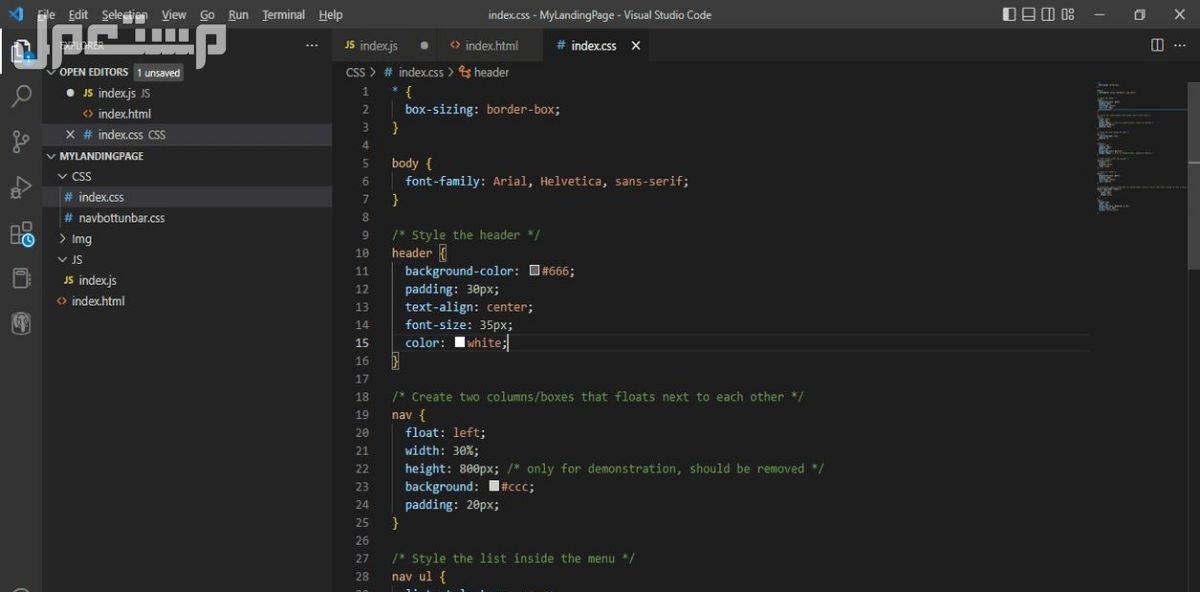Place cursor on 'box-sizing: border-box;' line
This screenshot has width=1200, height=592.
pyautogui.click(x=483, y=109)
